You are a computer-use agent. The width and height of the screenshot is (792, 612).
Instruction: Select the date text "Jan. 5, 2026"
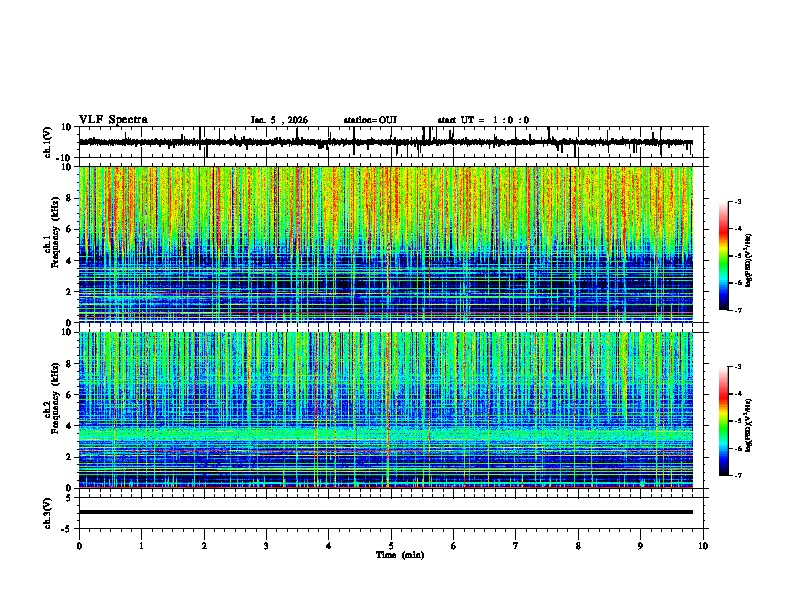point(279,120)
